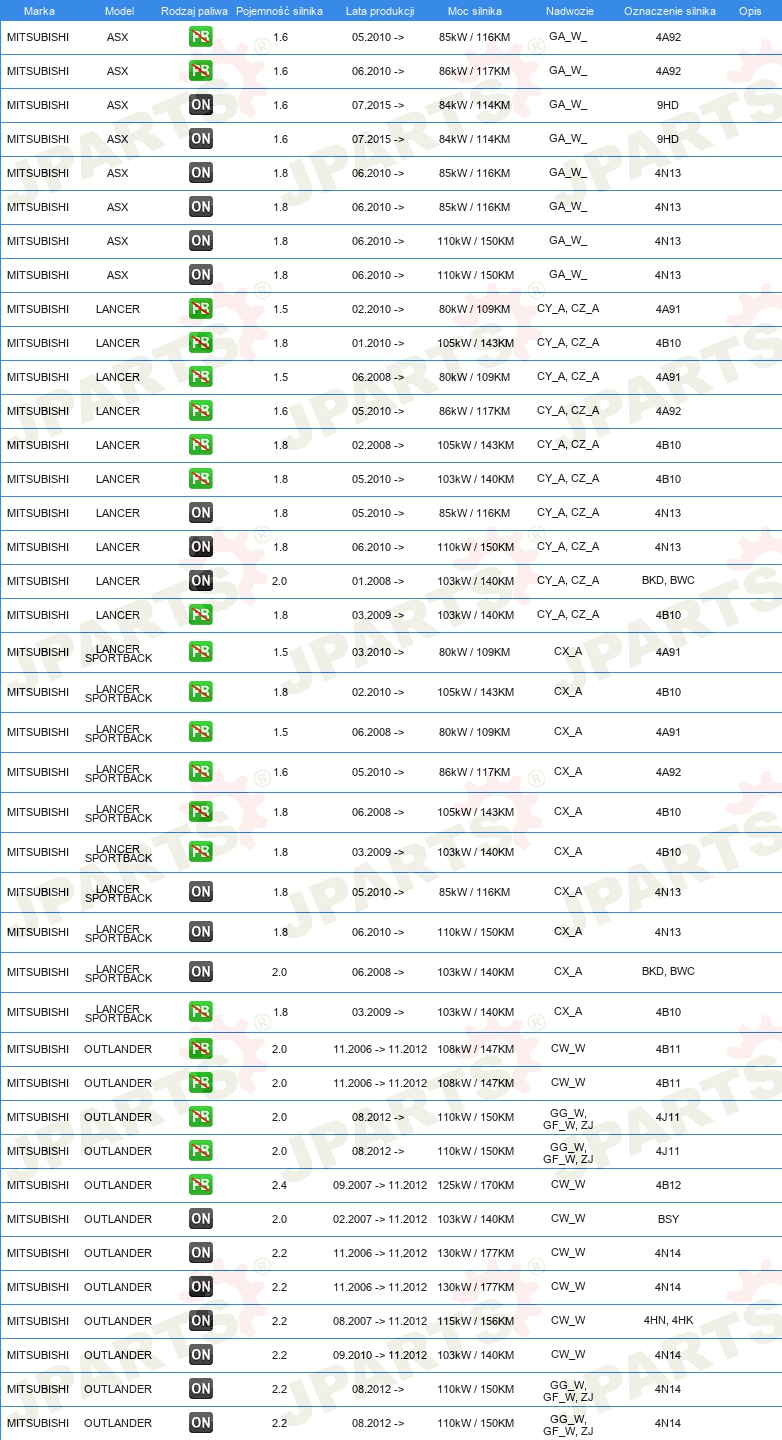Click petrol icon in Lancer CY_A 1.6 4A92 row
Viewport: 782px width, 1440px height.
point(201,411)
